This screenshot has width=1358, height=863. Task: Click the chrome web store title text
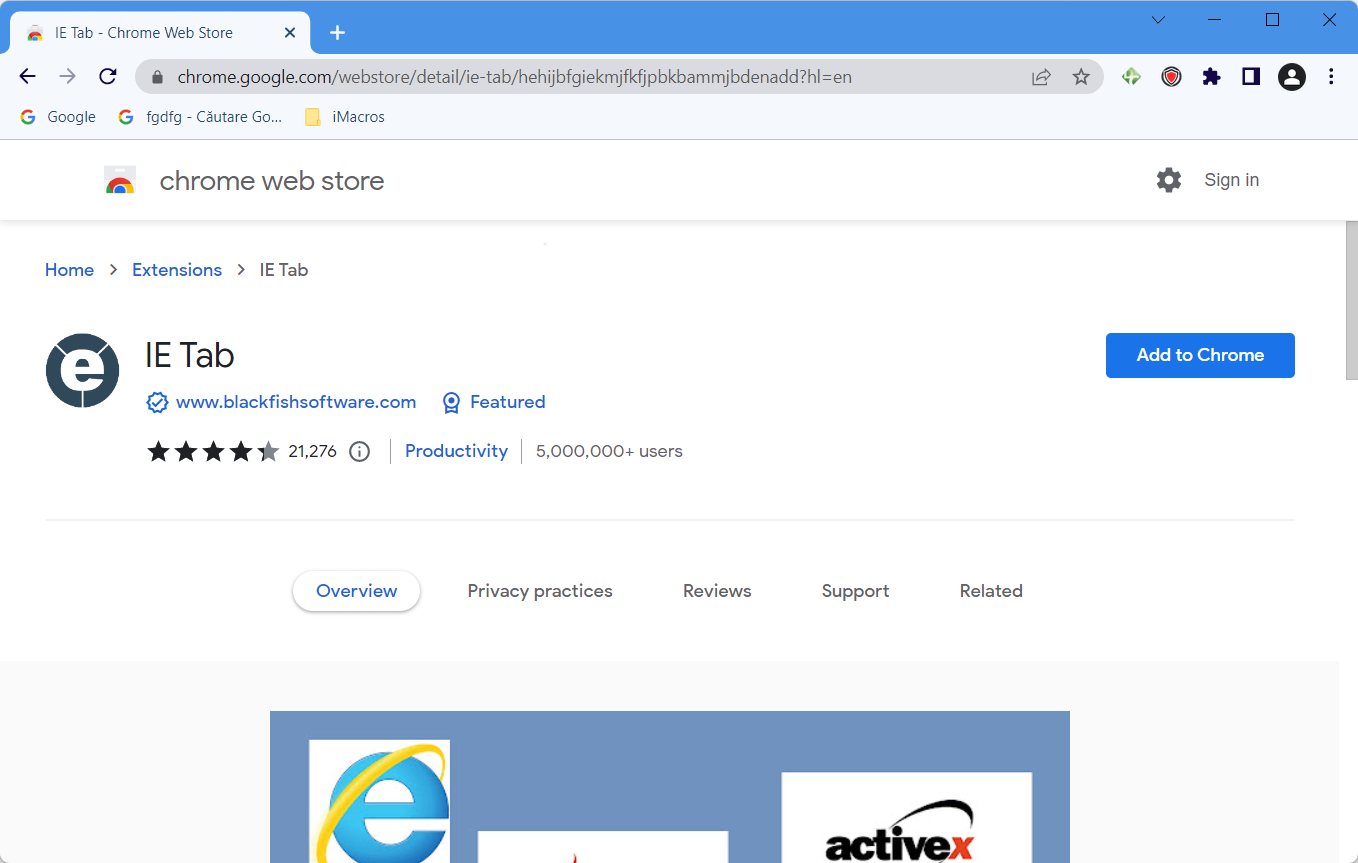(272, 181)
